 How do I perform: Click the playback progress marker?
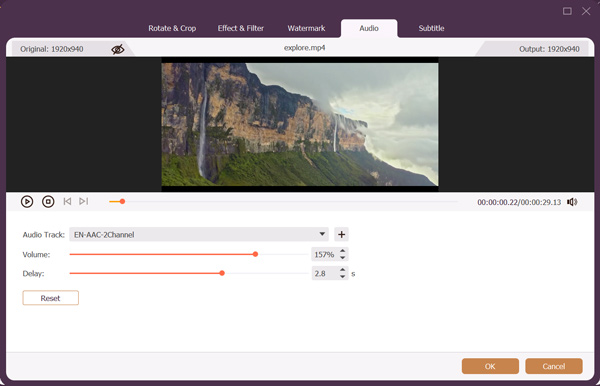[x=122, y=201]
